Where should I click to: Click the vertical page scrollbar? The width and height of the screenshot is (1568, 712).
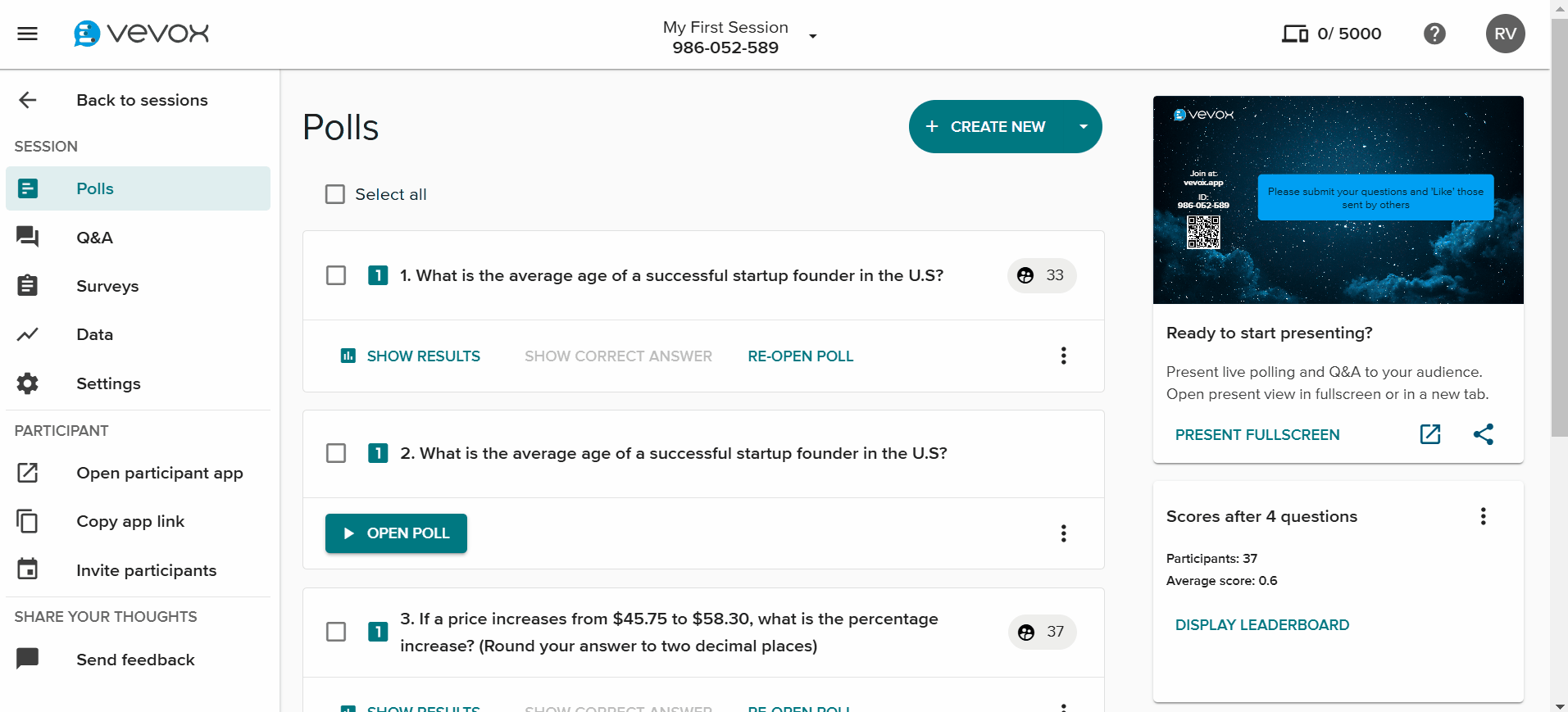pyautogui.click(x=1558, y=246)
